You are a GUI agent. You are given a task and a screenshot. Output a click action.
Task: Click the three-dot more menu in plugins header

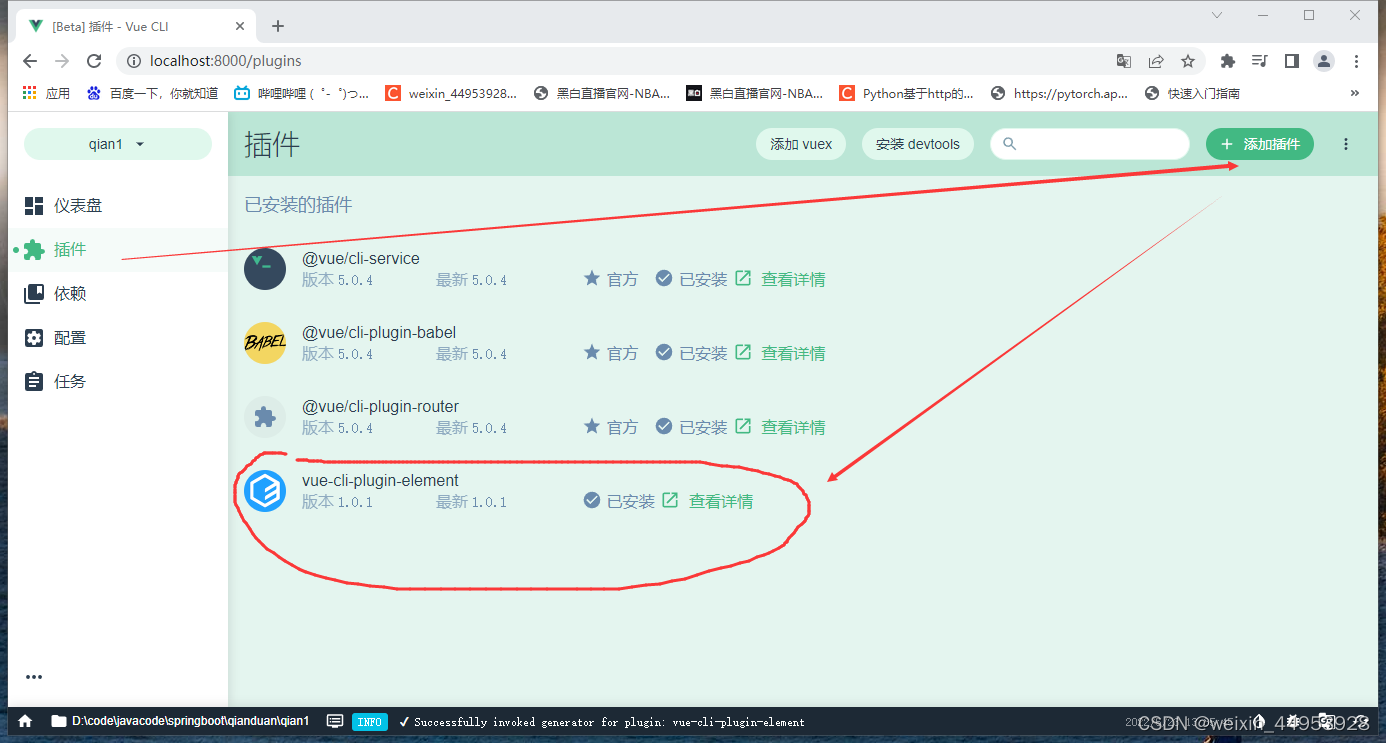(x=1346, y=144)
